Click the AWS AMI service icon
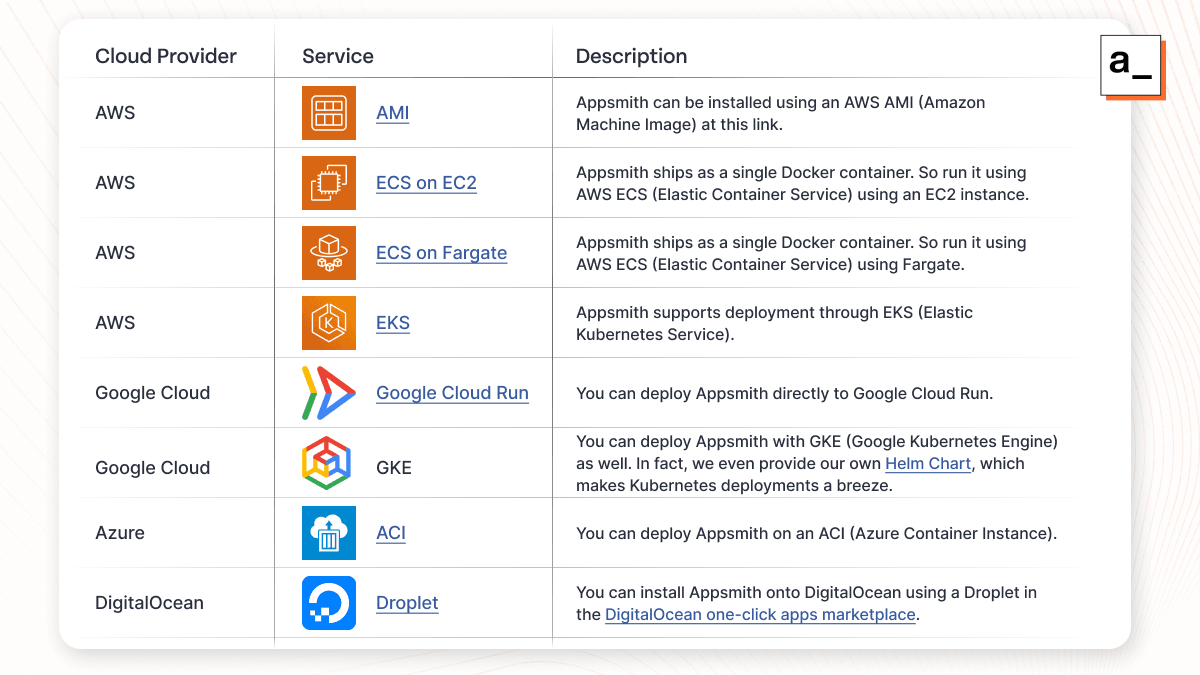This screenshot has width=1200, height=675. (x=329, y=112)
